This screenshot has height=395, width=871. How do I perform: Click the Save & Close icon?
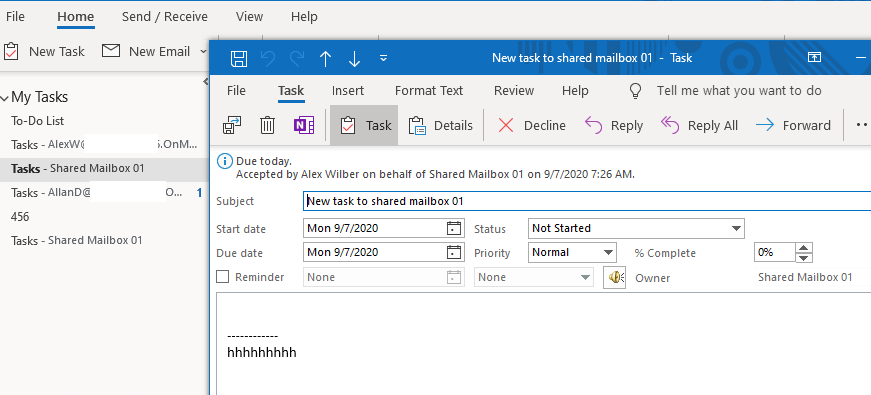(x=232, y=126)
